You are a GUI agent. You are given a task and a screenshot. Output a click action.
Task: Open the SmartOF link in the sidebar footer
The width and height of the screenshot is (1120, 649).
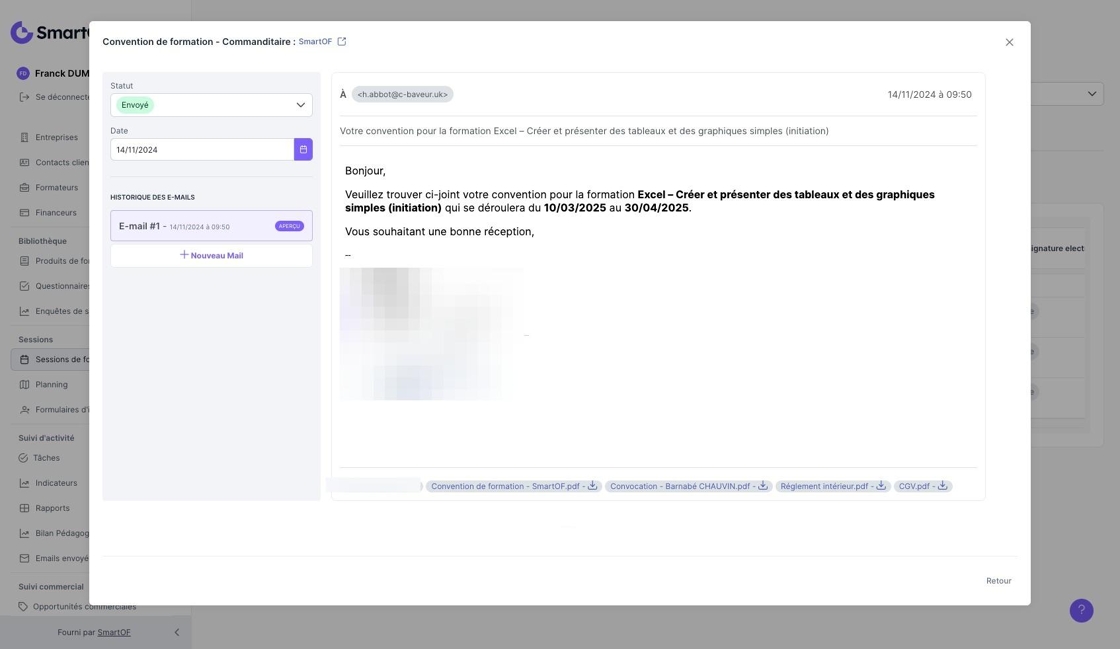[x=114, y=632]
